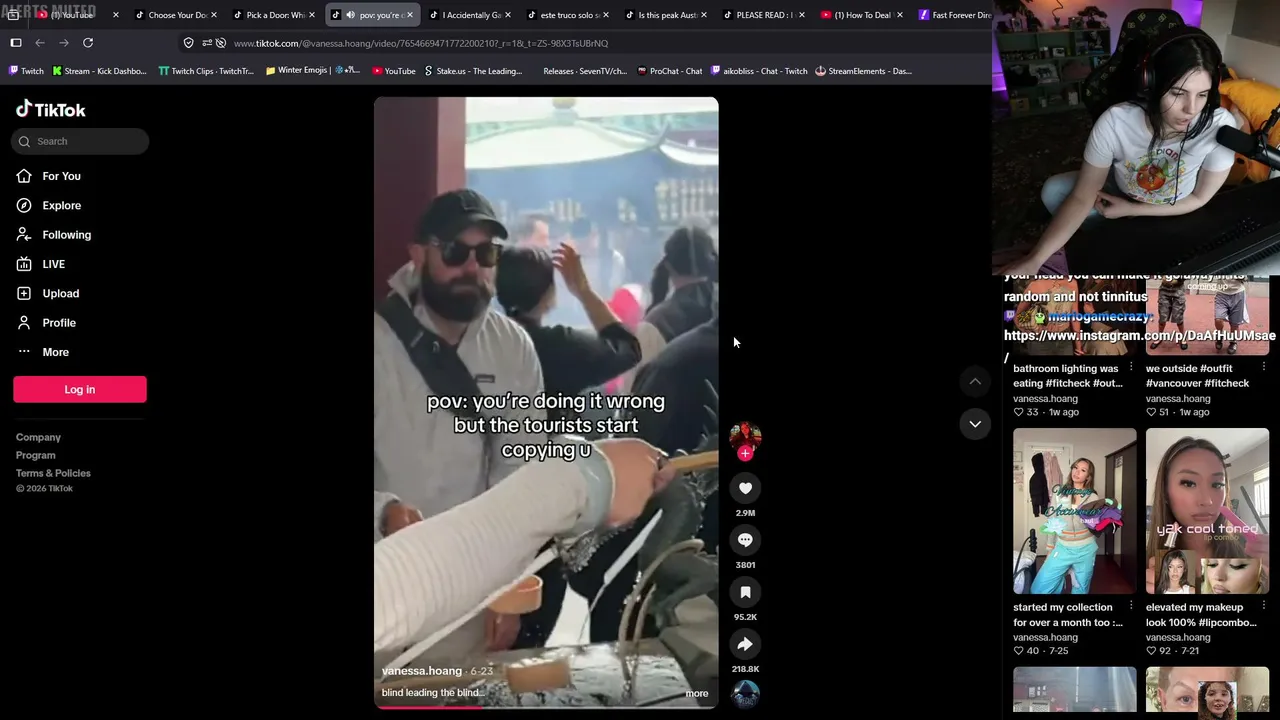Open vanessa.hoang's profile from the video caption
Image resolution: width=1280 pixels, height=720 pixels.
422,671
